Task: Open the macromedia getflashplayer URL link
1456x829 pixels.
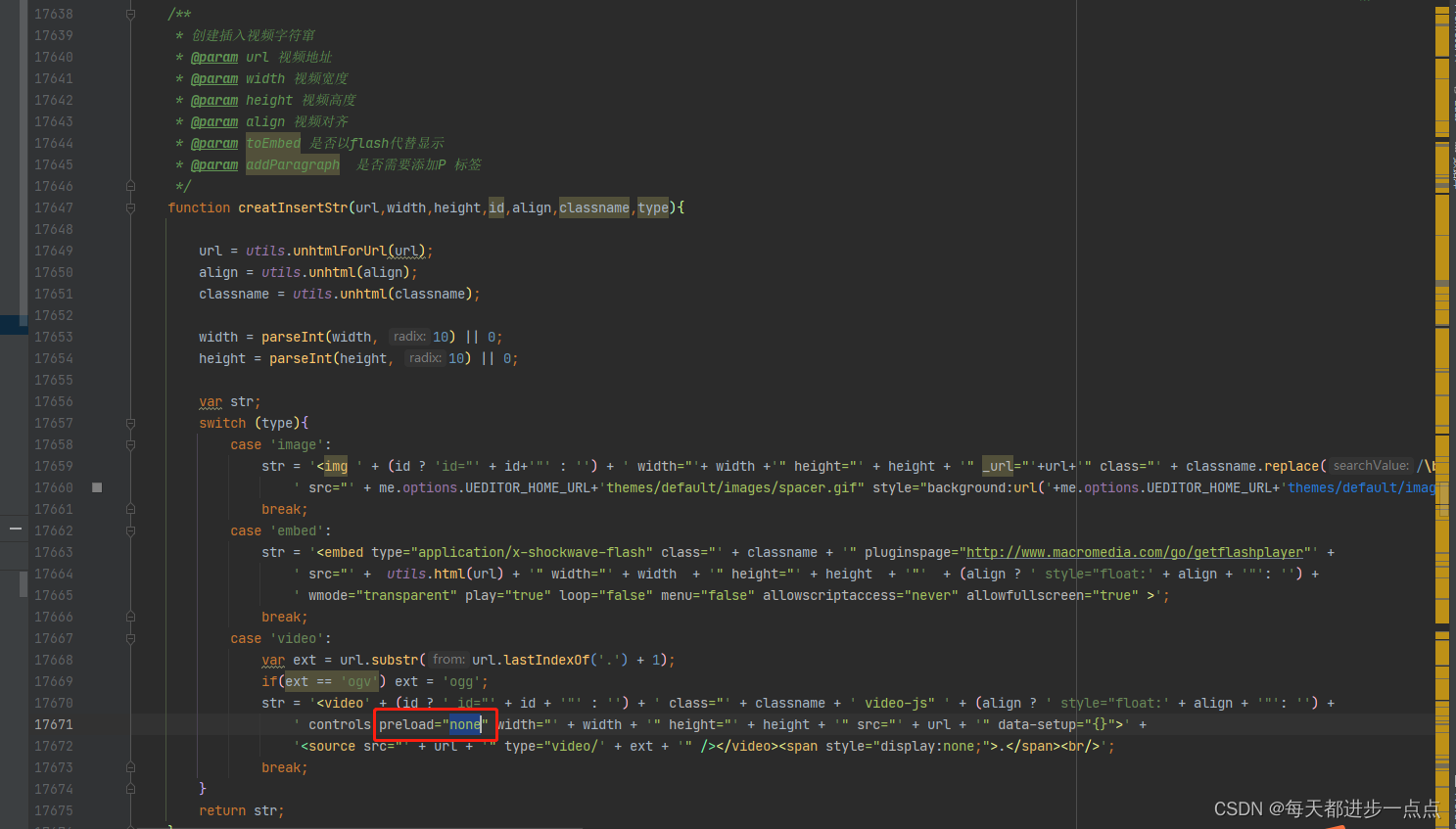Action: click(1135, 552)
